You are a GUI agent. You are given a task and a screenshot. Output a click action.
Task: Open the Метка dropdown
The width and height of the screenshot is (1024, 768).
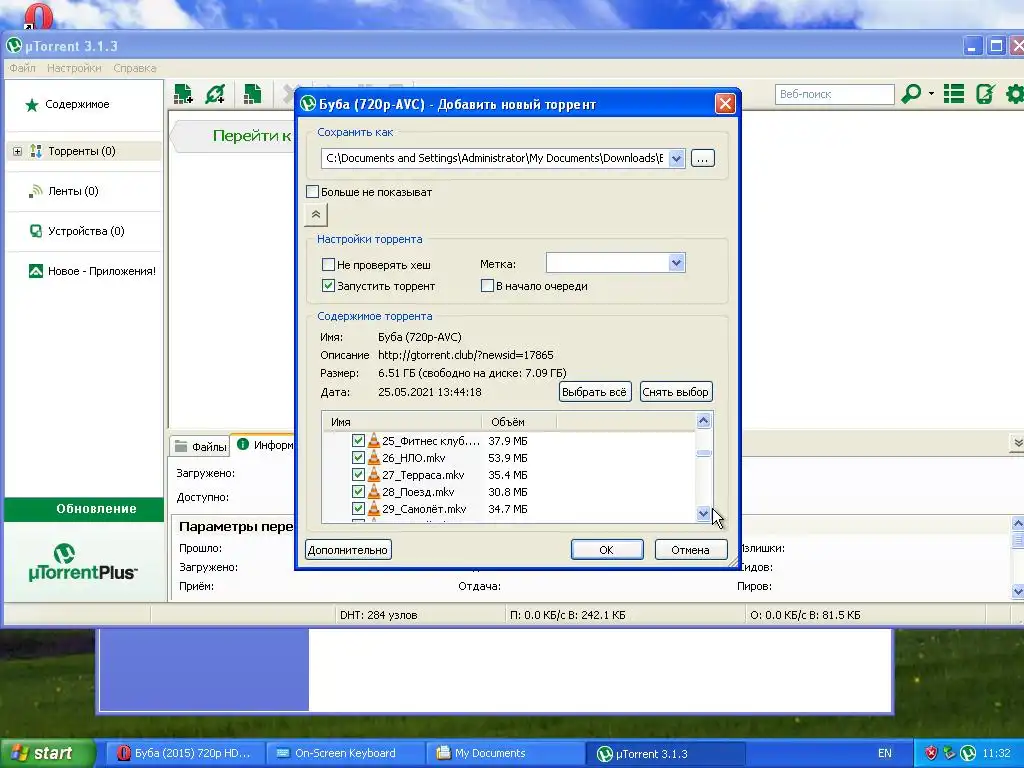point(677,263)
